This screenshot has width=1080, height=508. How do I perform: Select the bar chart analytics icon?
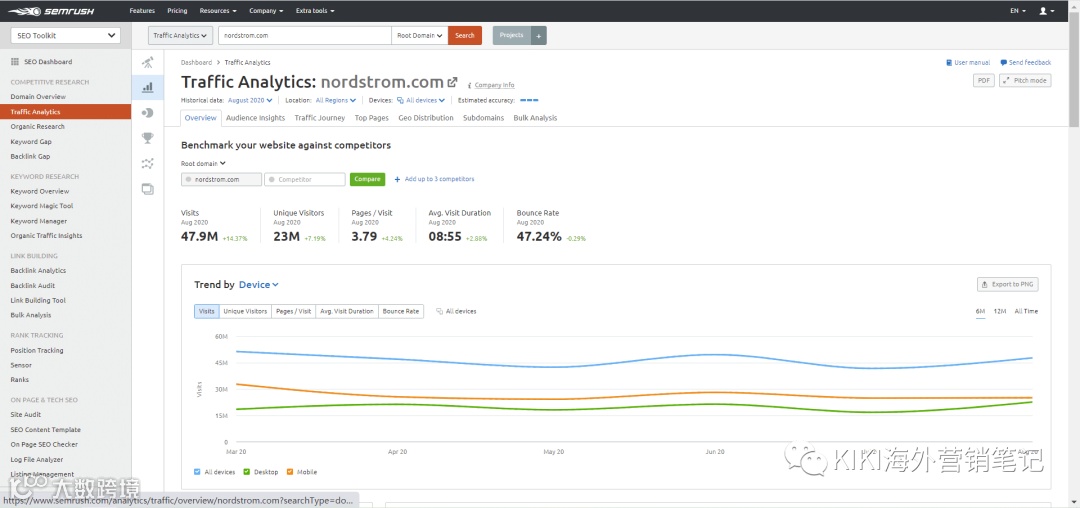(x=147, y=87)
